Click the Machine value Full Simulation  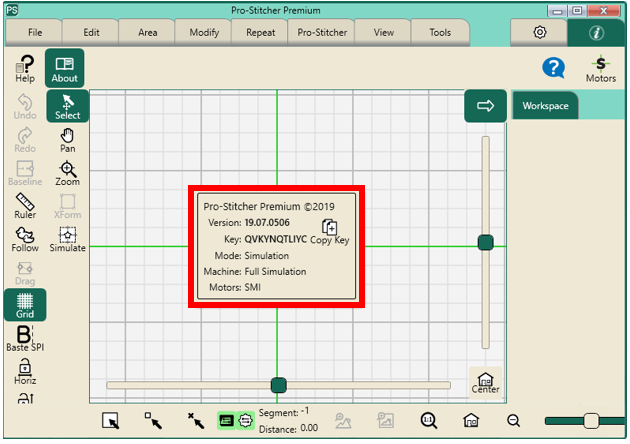275,272
